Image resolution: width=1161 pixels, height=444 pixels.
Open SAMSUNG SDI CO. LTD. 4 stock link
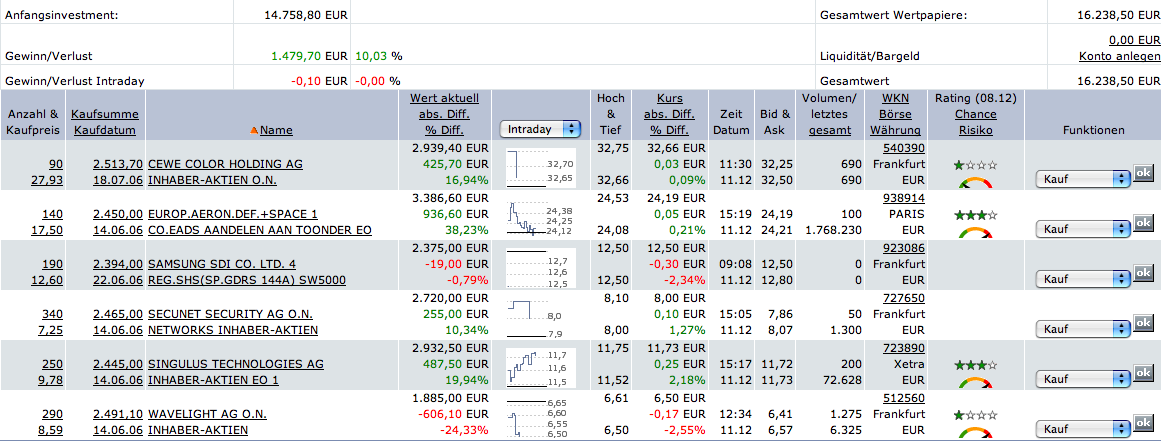click(222, 264)
